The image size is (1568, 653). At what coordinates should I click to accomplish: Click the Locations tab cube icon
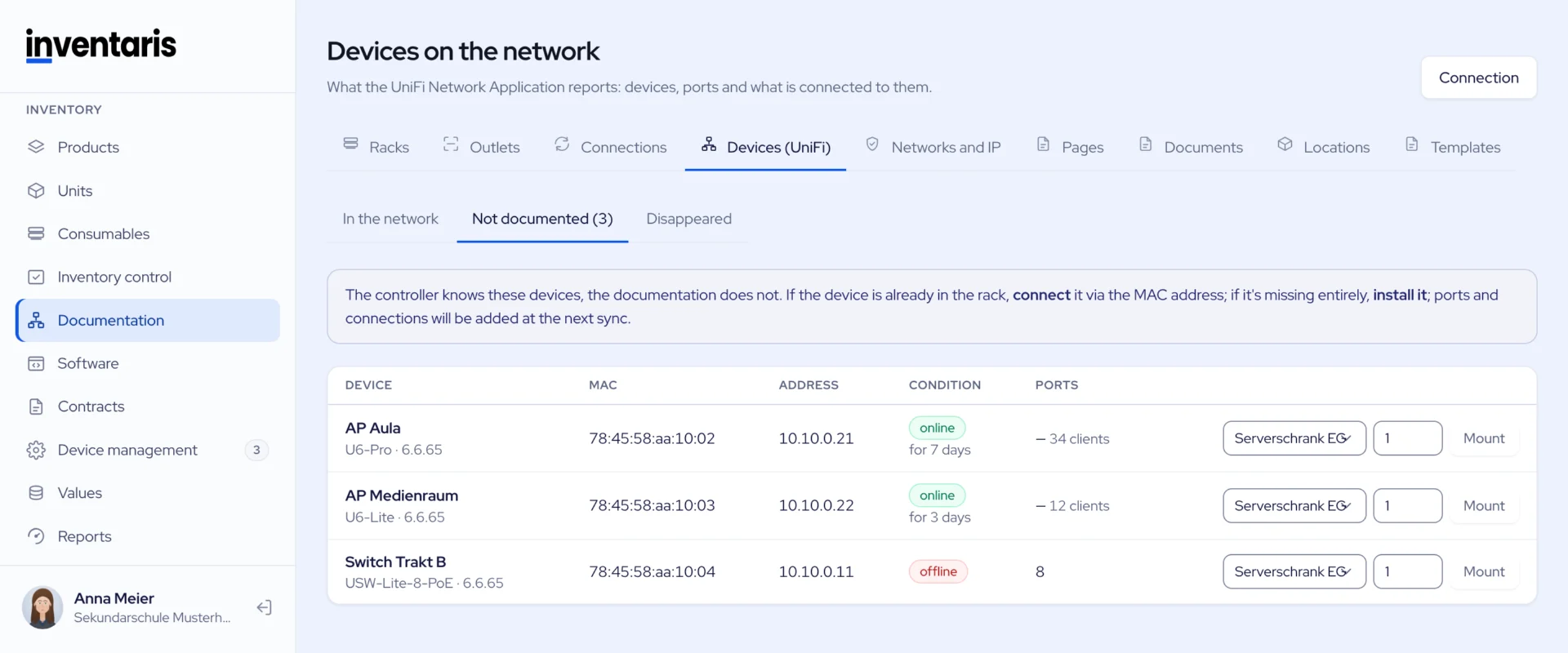1285,144
